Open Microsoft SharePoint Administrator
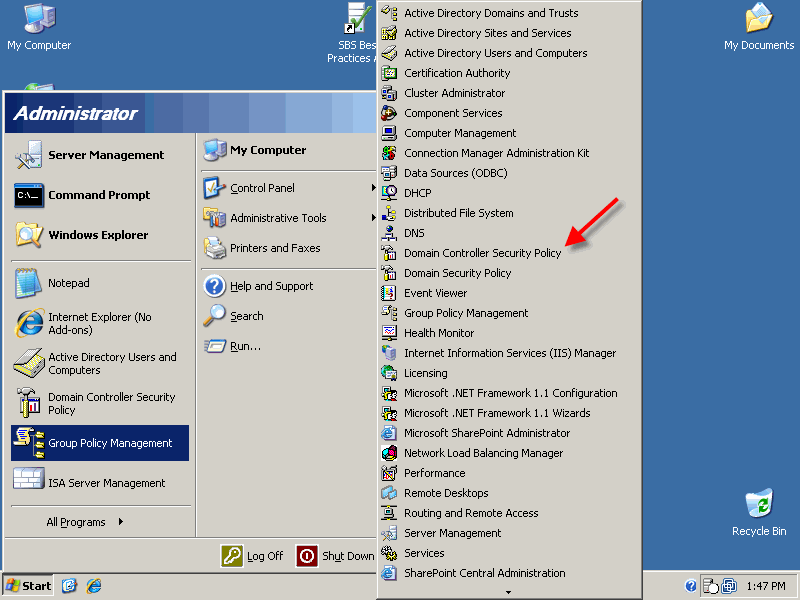Viewport: 800px width, 600px height. point(509,433)
